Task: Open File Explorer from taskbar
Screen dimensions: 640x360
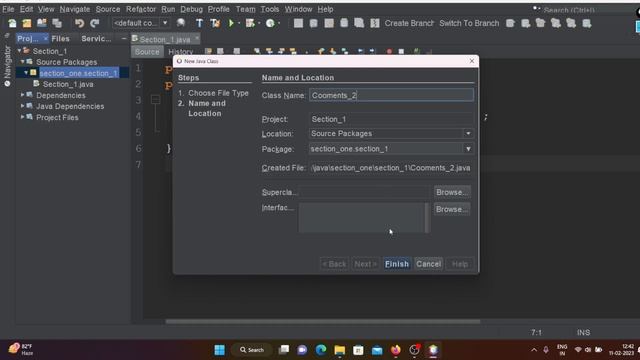Action: [340, 350]
